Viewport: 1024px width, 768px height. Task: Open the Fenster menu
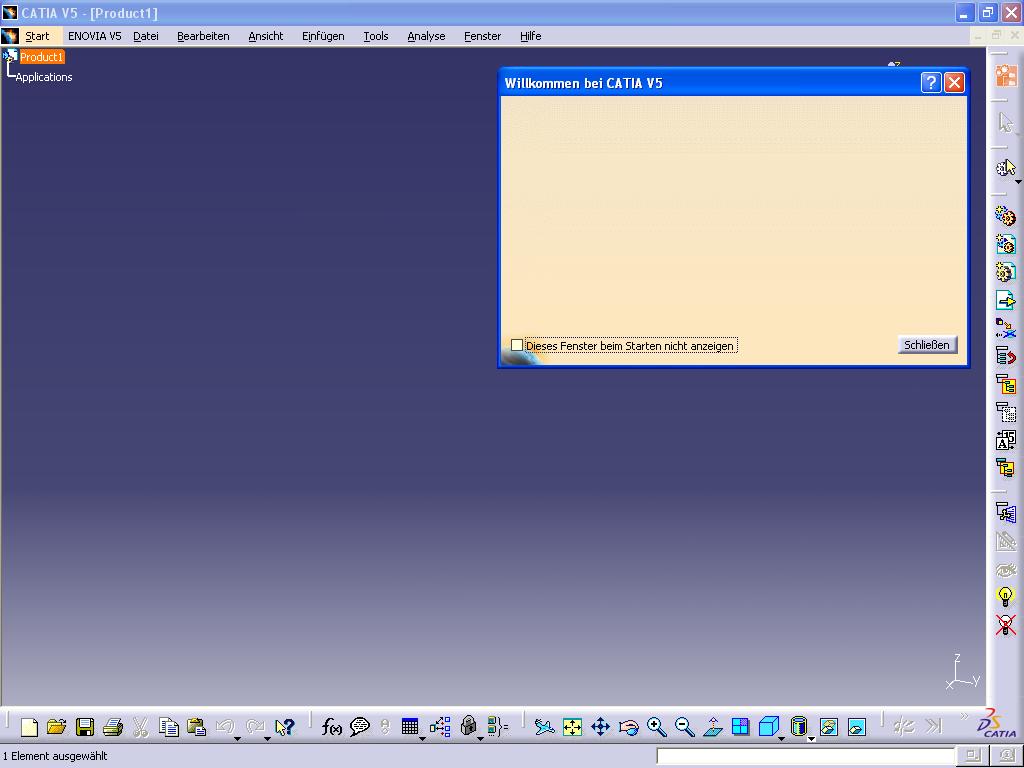click(x=483, y=36)
